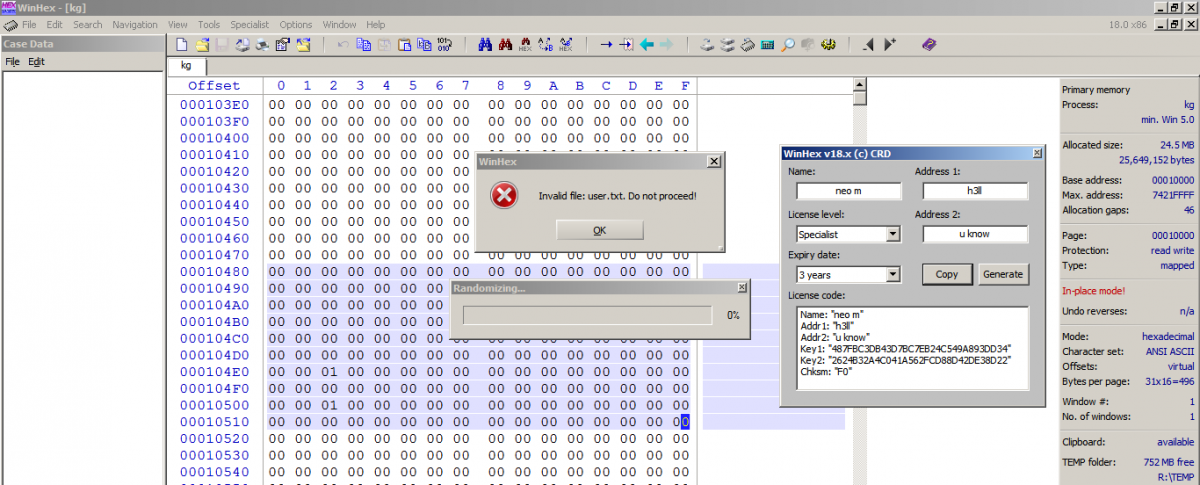Open the Help menu
The height and width of the screenshot is (485, 1200).
tap(376, 24)
